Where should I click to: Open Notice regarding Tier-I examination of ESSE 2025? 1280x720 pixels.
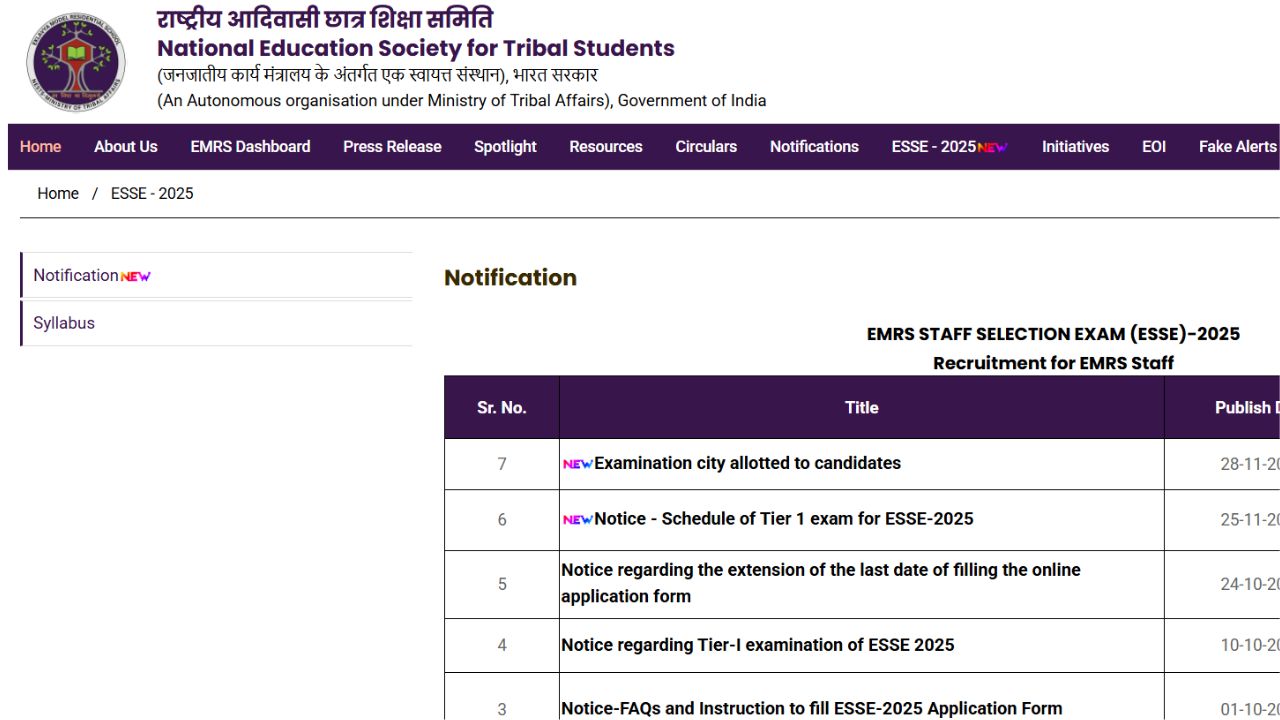tap(759, 645)
